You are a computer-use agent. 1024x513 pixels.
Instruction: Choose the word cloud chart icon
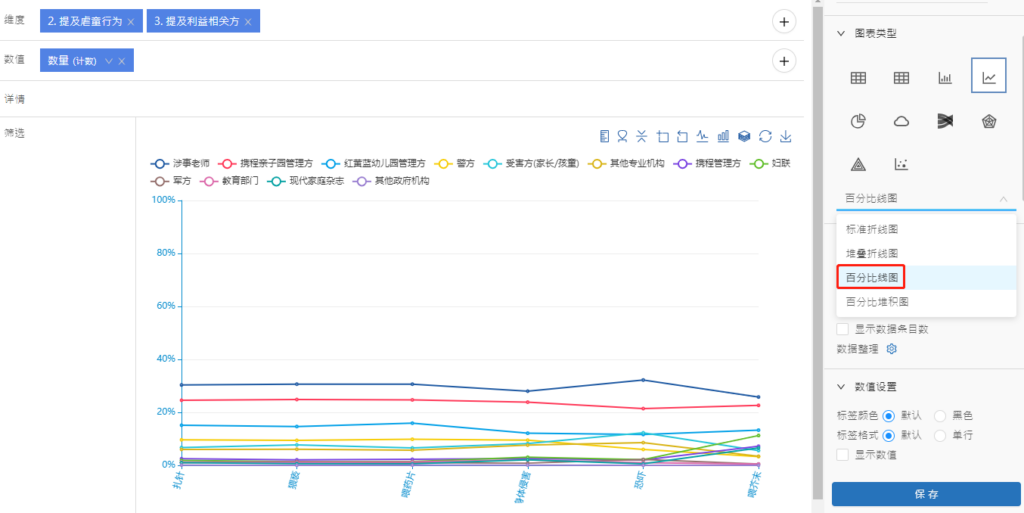point(901,121)
